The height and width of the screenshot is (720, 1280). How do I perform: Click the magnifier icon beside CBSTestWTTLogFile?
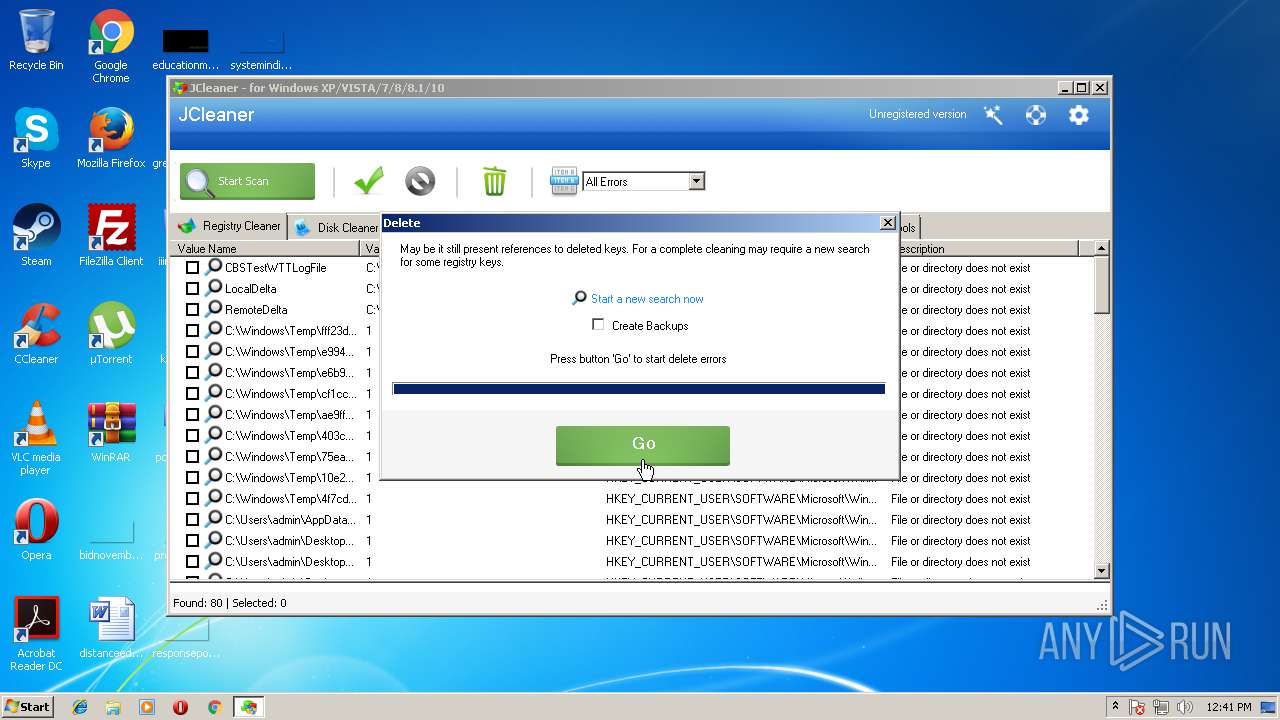tap(213, 267)
